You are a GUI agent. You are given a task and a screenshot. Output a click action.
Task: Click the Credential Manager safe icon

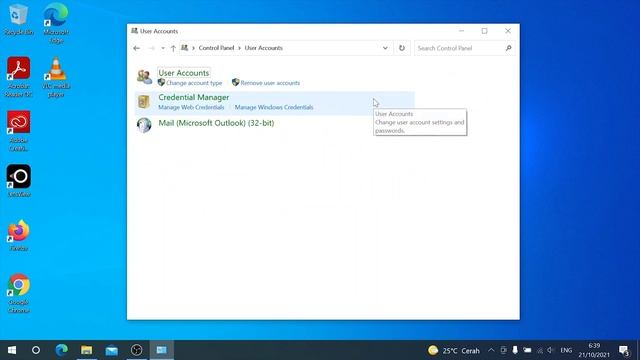(x=144, y=101)
